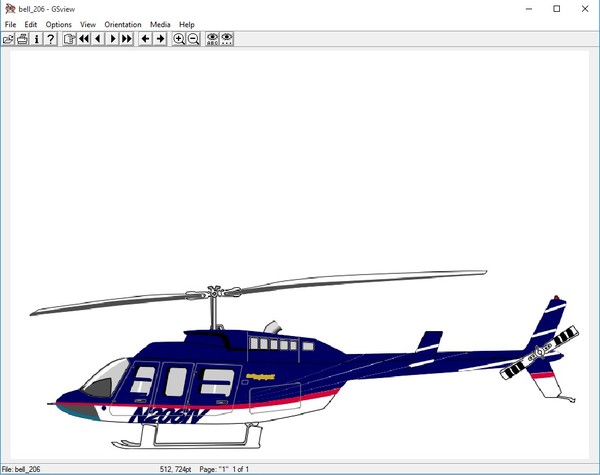Expand the Media menu
The image size is (600, 475).
click(160, 24)
